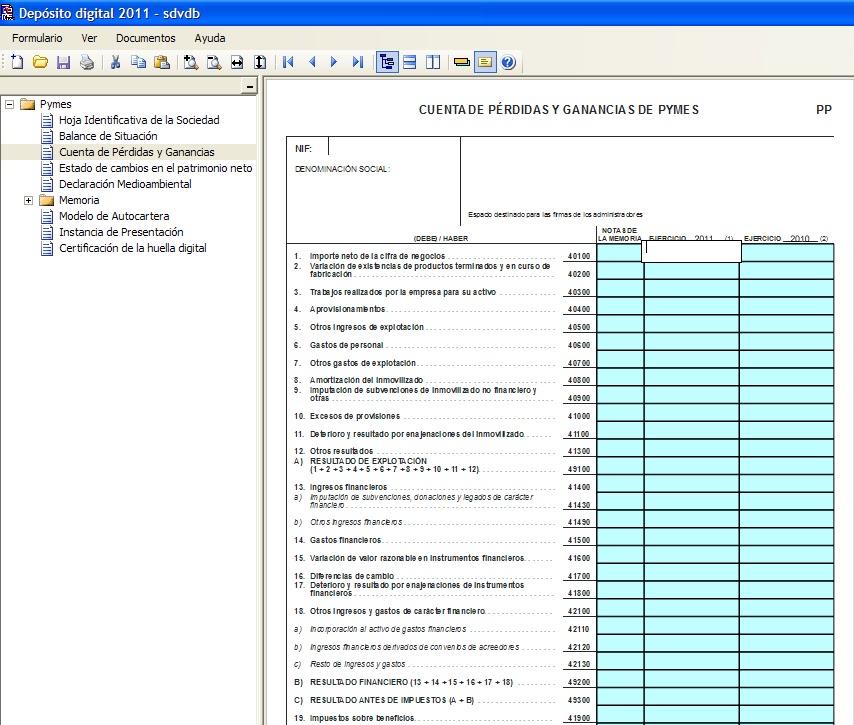Click the NIF input field

click(x=394, y=147)
